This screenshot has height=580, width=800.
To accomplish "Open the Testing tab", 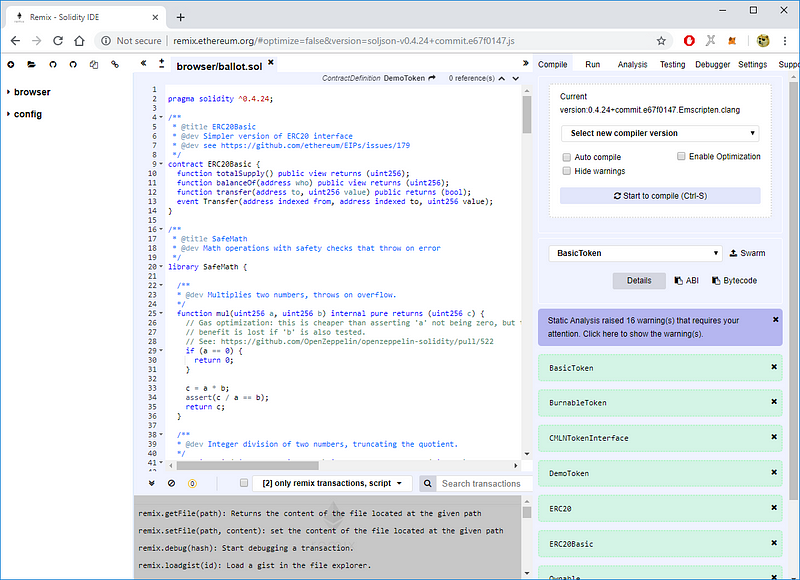I will [672, 64].
